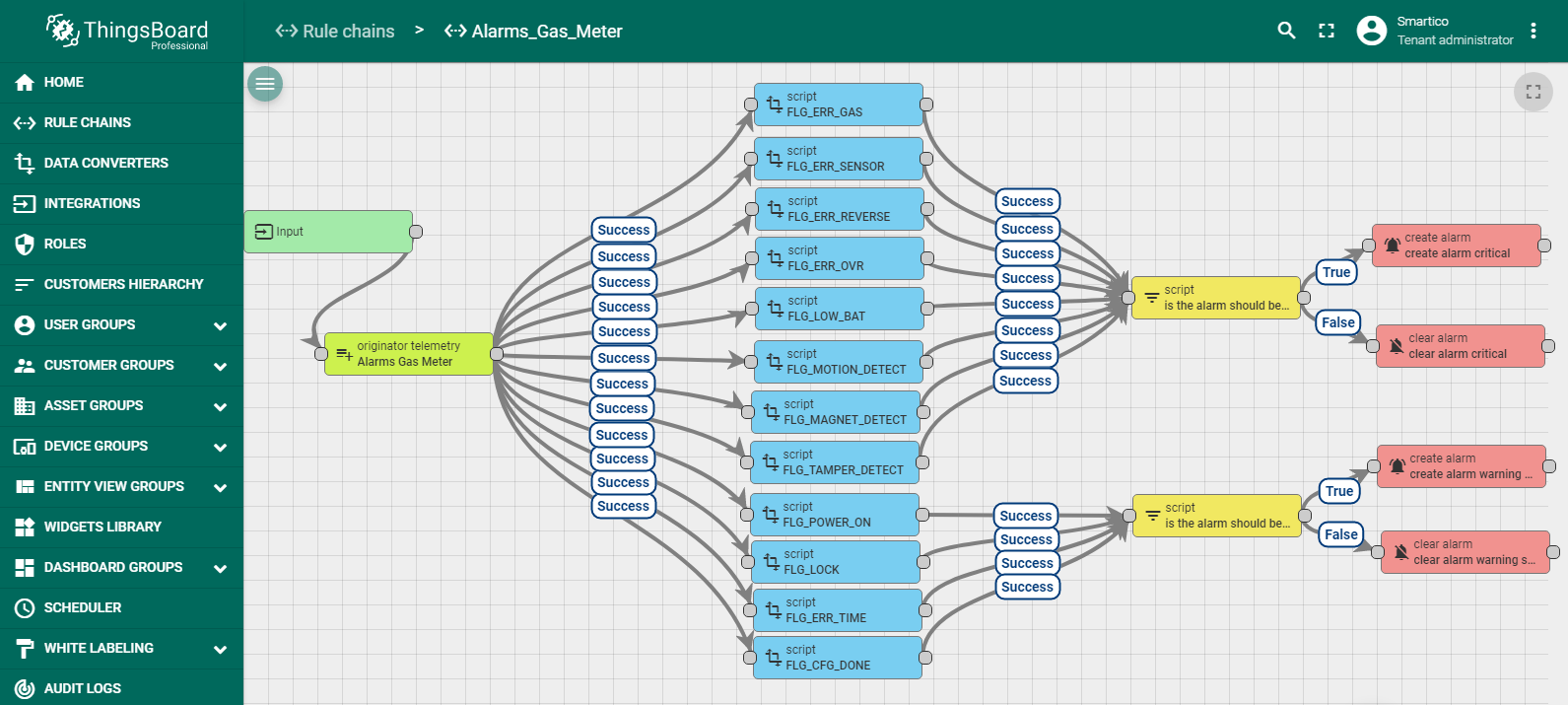Click the Alarms Gas Meter originator telemetry node

coord(408,354)
